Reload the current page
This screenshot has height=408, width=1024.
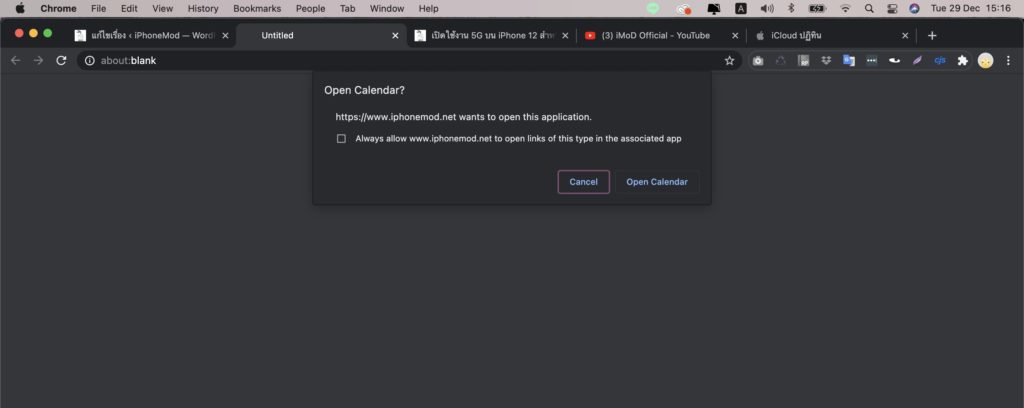pyautogui.click(x=61, y=60)
